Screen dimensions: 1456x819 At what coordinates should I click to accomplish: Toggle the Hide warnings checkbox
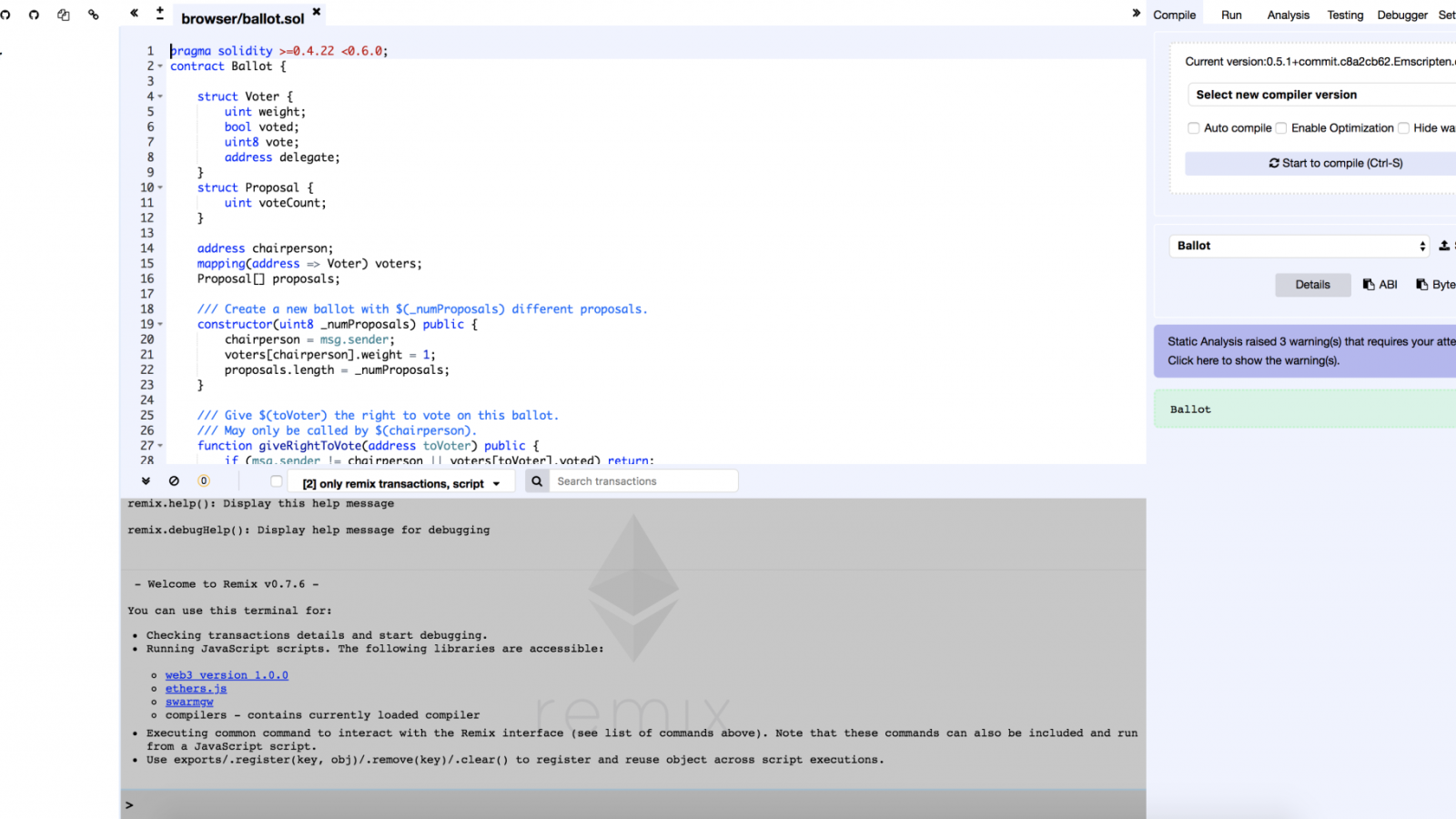pos(1403,128)
